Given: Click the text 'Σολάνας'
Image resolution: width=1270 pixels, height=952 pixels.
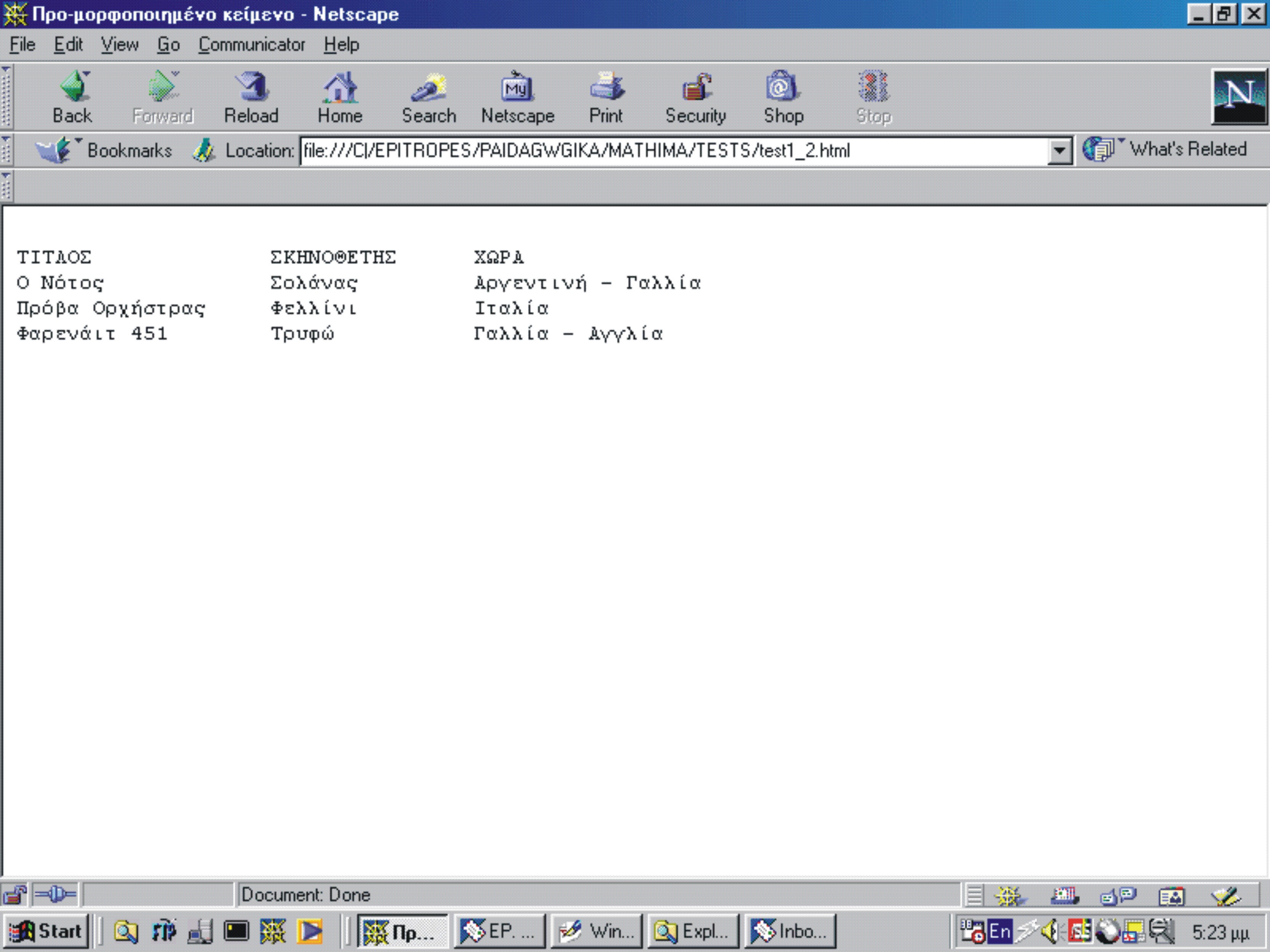Looking at the screenshot, I should point(314,283).
